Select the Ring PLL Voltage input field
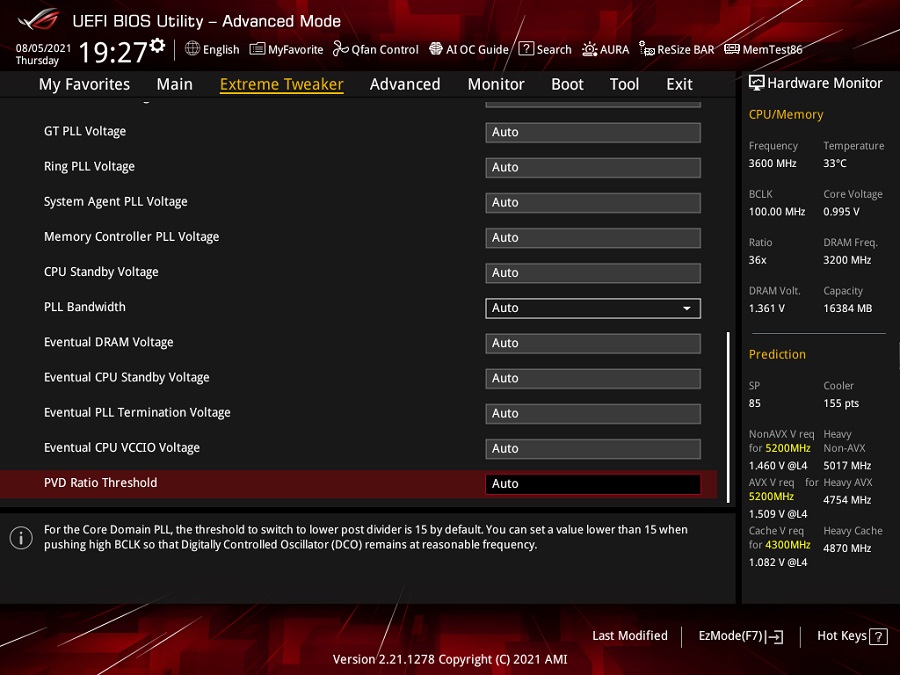The width and height of the screenshot is (900, 675). click(593, 168)
